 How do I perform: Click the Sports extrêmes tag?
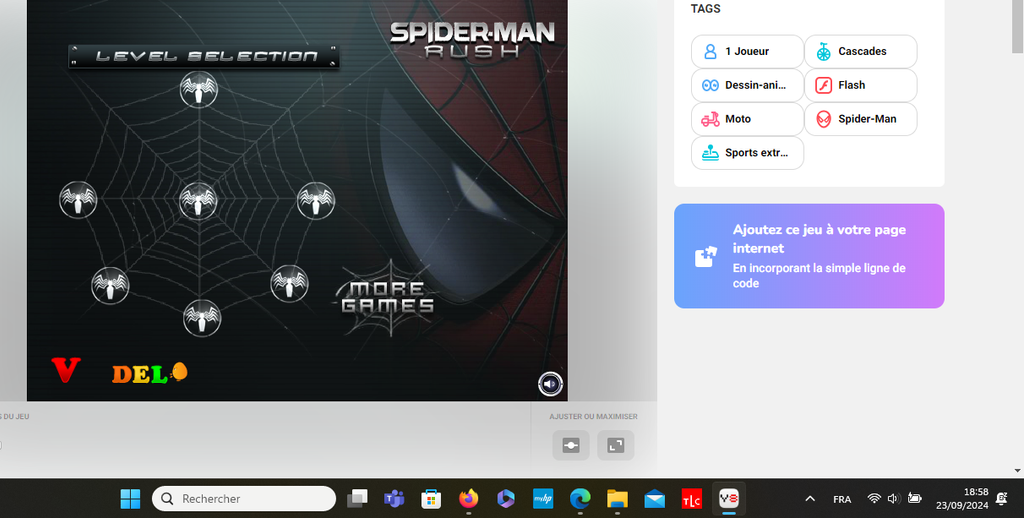(747, 153)
